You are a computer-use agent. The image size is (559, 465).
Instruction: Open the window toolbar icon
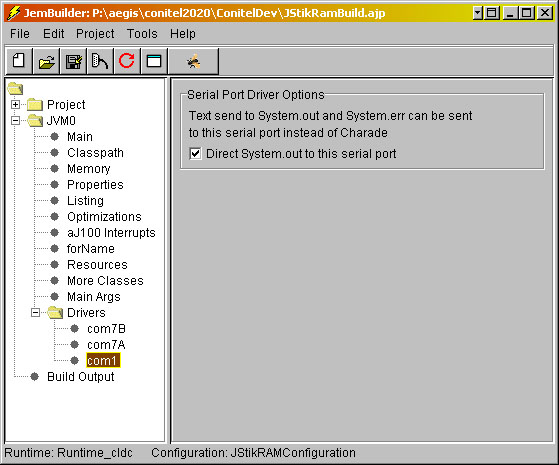154,61
